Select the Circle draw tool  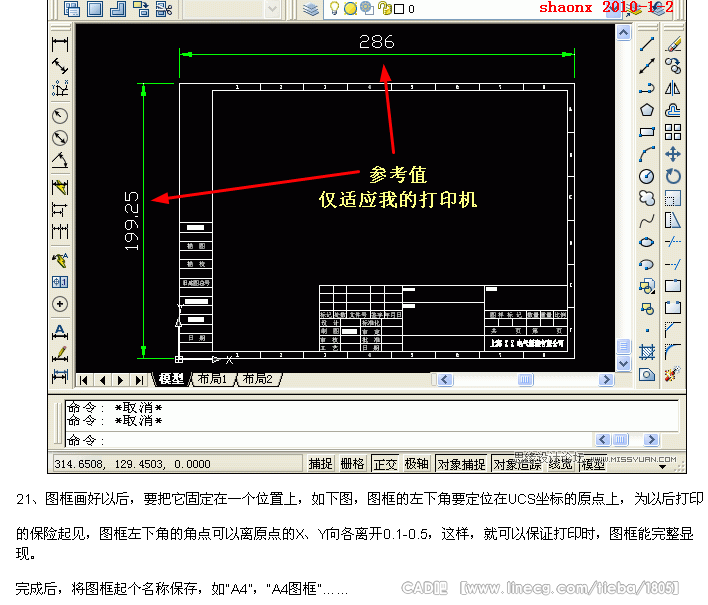pos(647,176)
